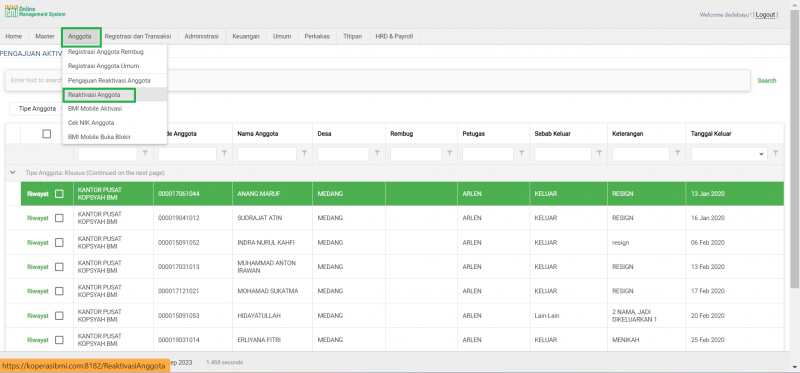Image resolution: width=800 pixels, height=373 pixels.
Task: Open filter icon for Kode Anggota column
Action: pos(225,154)
